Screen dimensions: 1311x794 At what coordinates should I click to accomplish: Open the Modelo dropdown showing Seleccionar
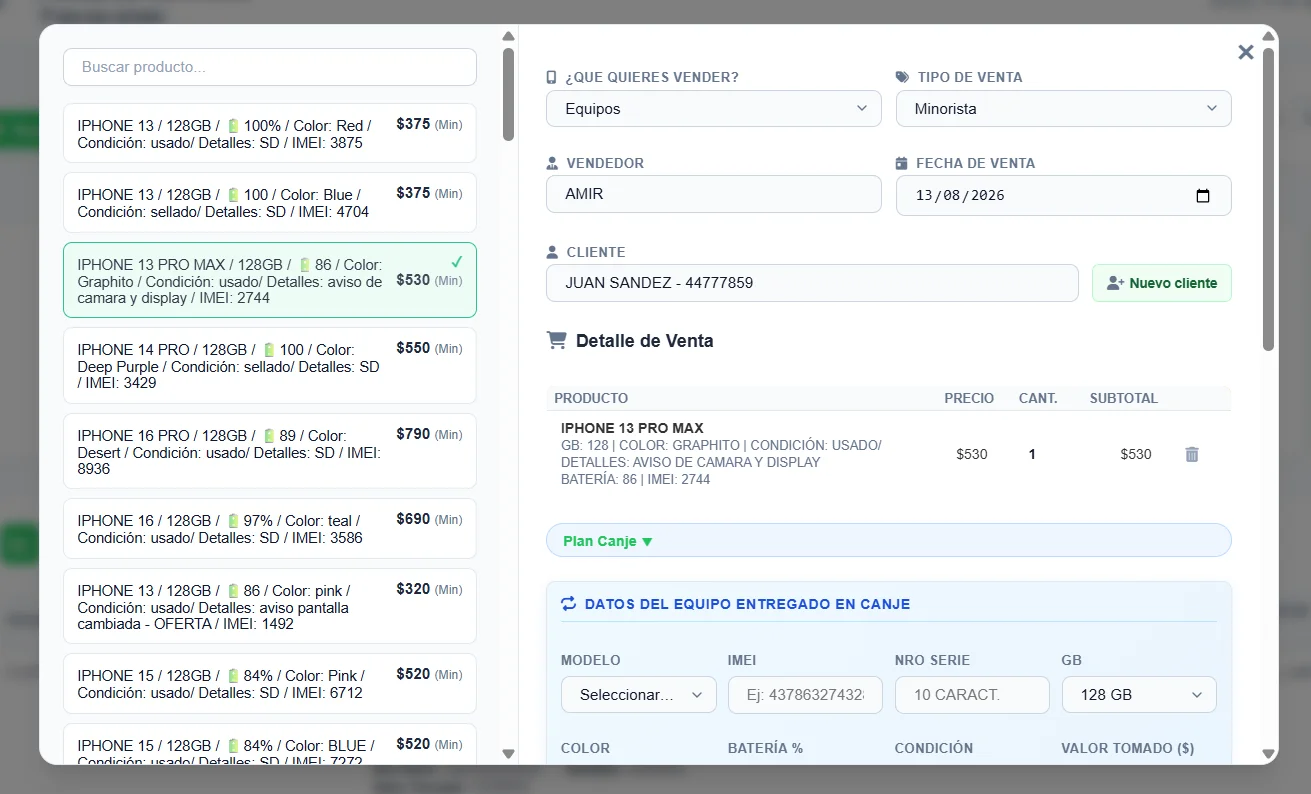(639, 694)
